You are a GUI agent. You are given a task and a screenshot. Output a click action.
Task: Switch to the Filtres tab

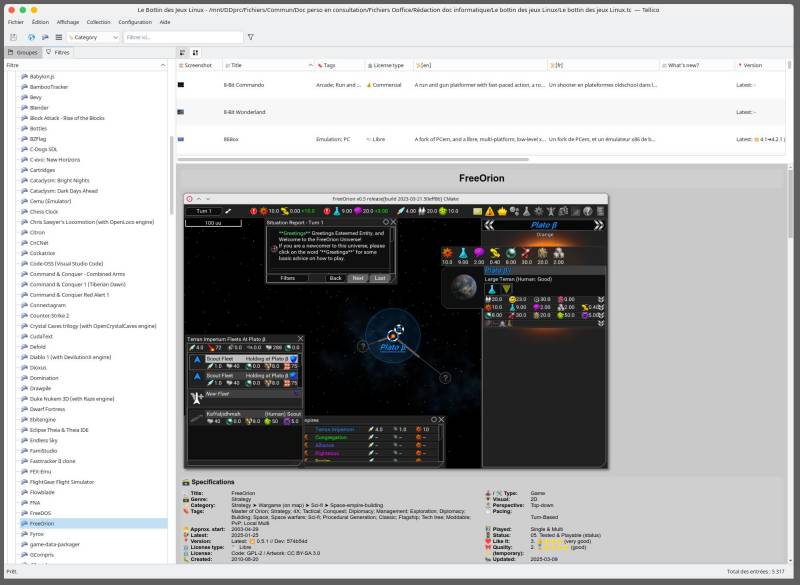point(58,52)
